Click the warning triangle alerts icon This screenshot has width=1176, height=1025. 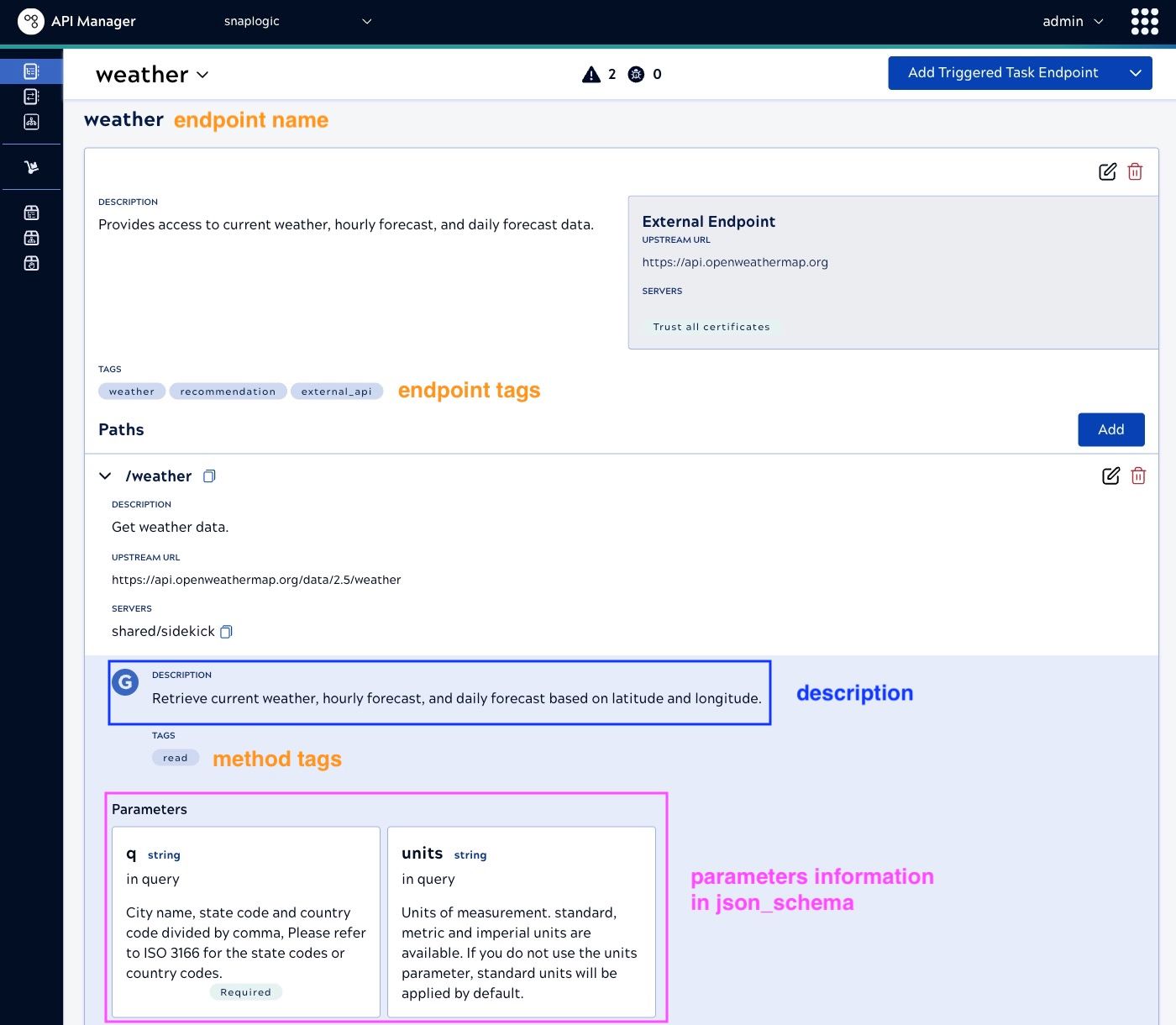(x=591, y=74)
